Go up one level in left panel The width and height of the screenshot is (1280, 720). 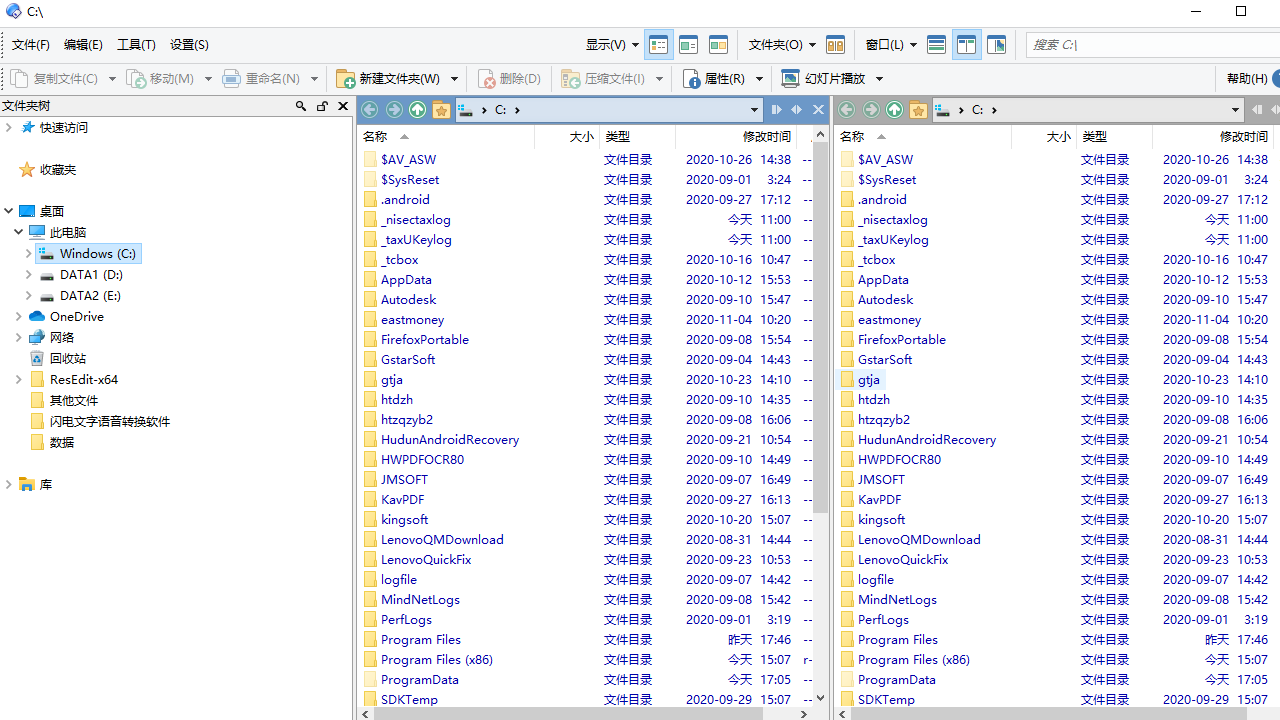[x=418, y=110]
